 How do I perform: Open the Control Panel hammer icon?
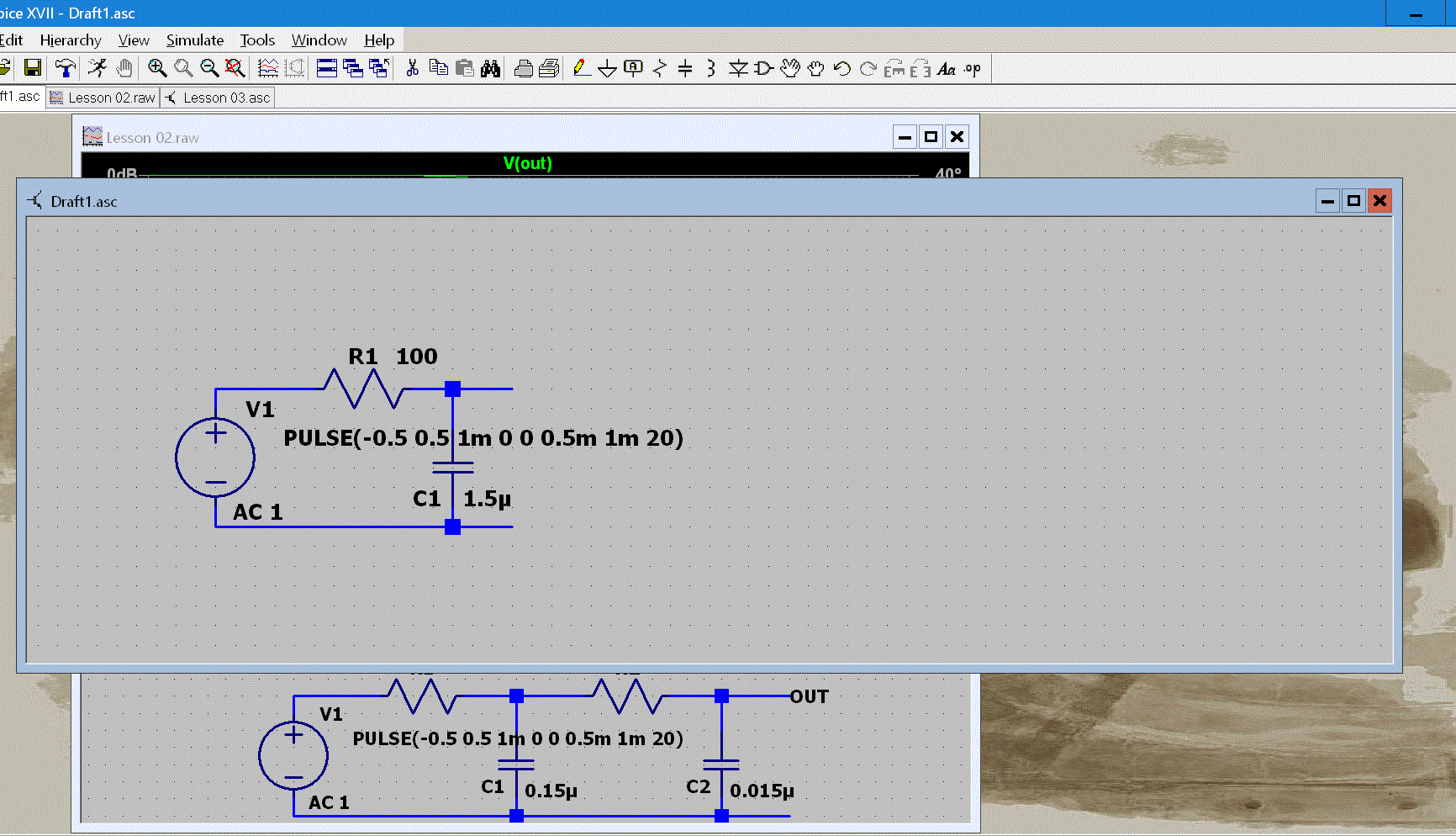pos(65,68)
